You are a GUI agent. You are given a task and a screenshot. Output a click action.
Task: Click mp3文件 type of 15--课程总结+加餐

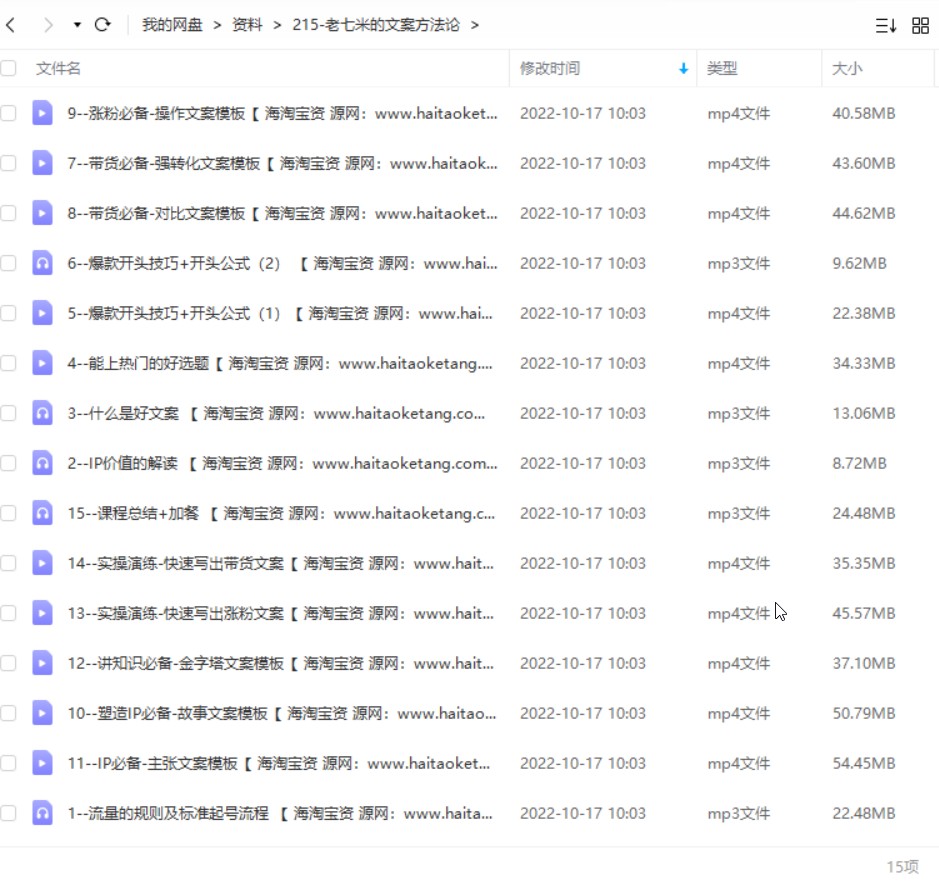[738, 514]
